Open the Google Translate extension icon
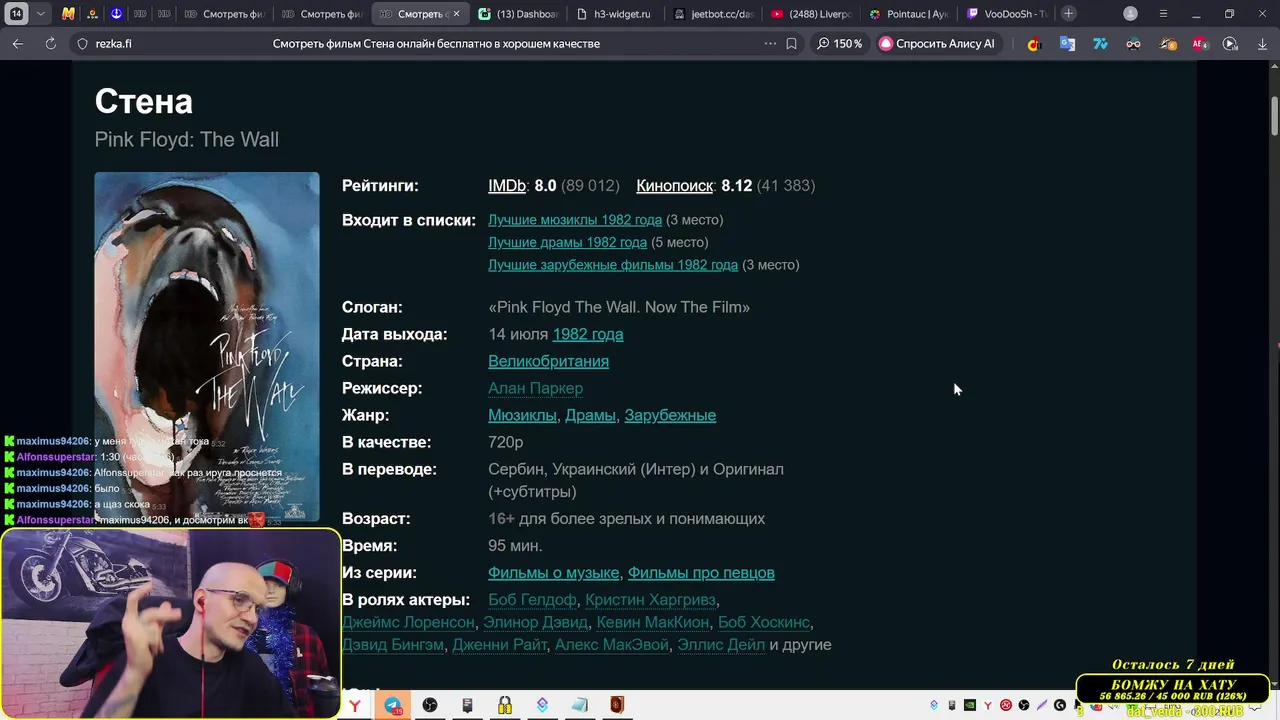The image size is (1280, 720). [1067, 44]
